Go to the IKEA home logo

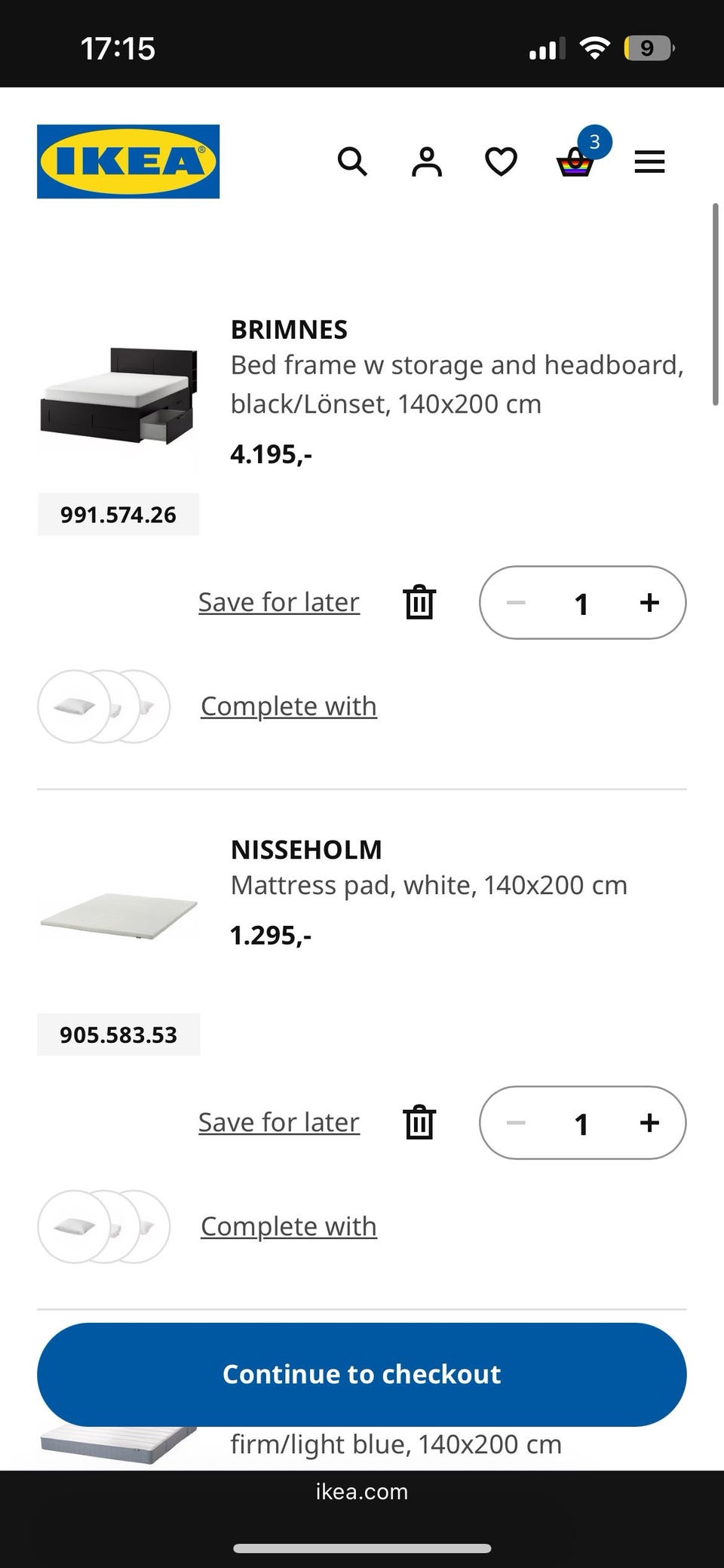click(x=128, y=161)
